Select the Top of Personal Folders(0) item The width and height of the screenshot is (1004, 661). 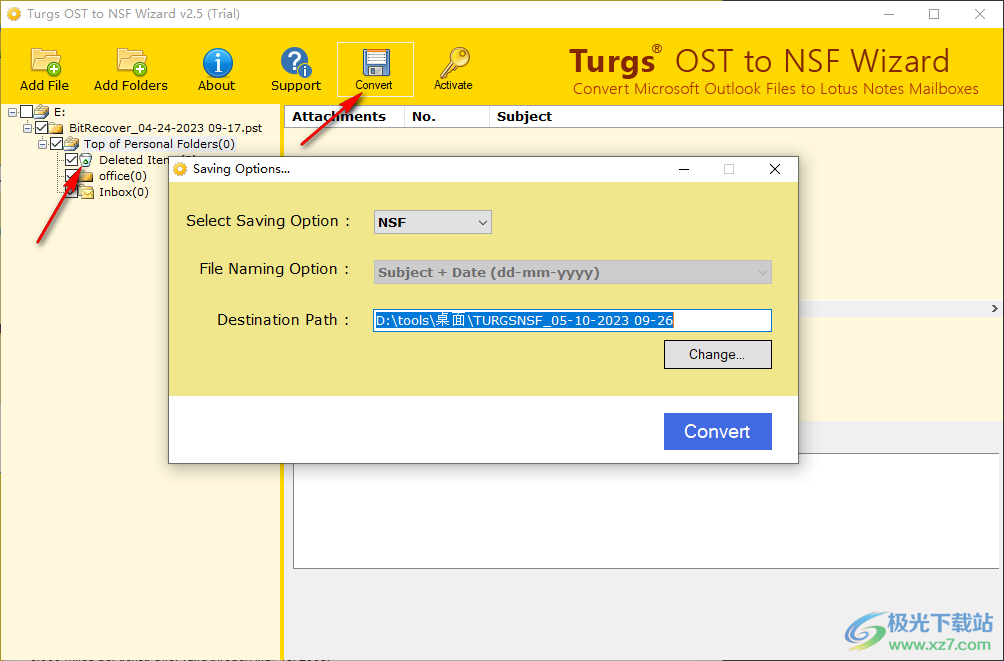[159, 143]
